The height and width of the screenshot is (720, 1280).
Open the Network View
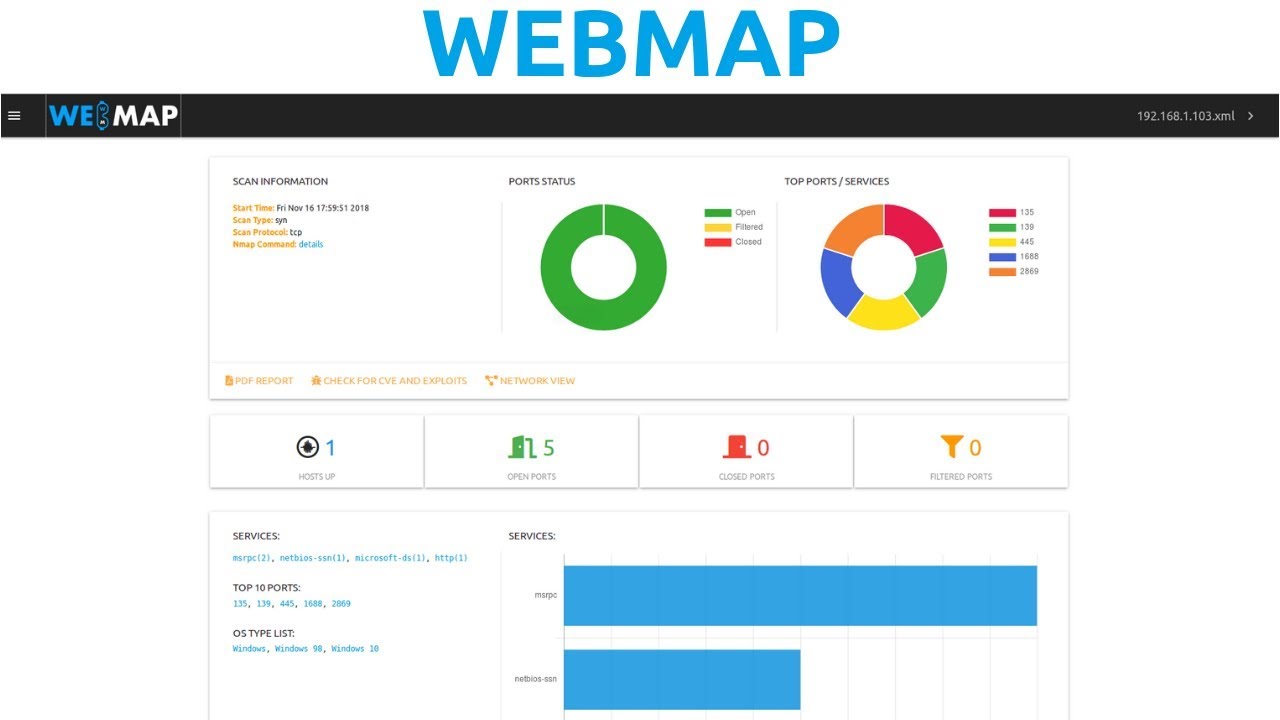pos(530,381)
